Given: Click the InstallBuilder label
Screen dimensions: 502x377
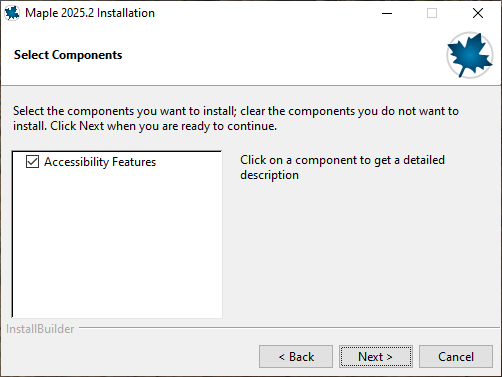Looking at the screenshot, I should click(x=40, y=329).
